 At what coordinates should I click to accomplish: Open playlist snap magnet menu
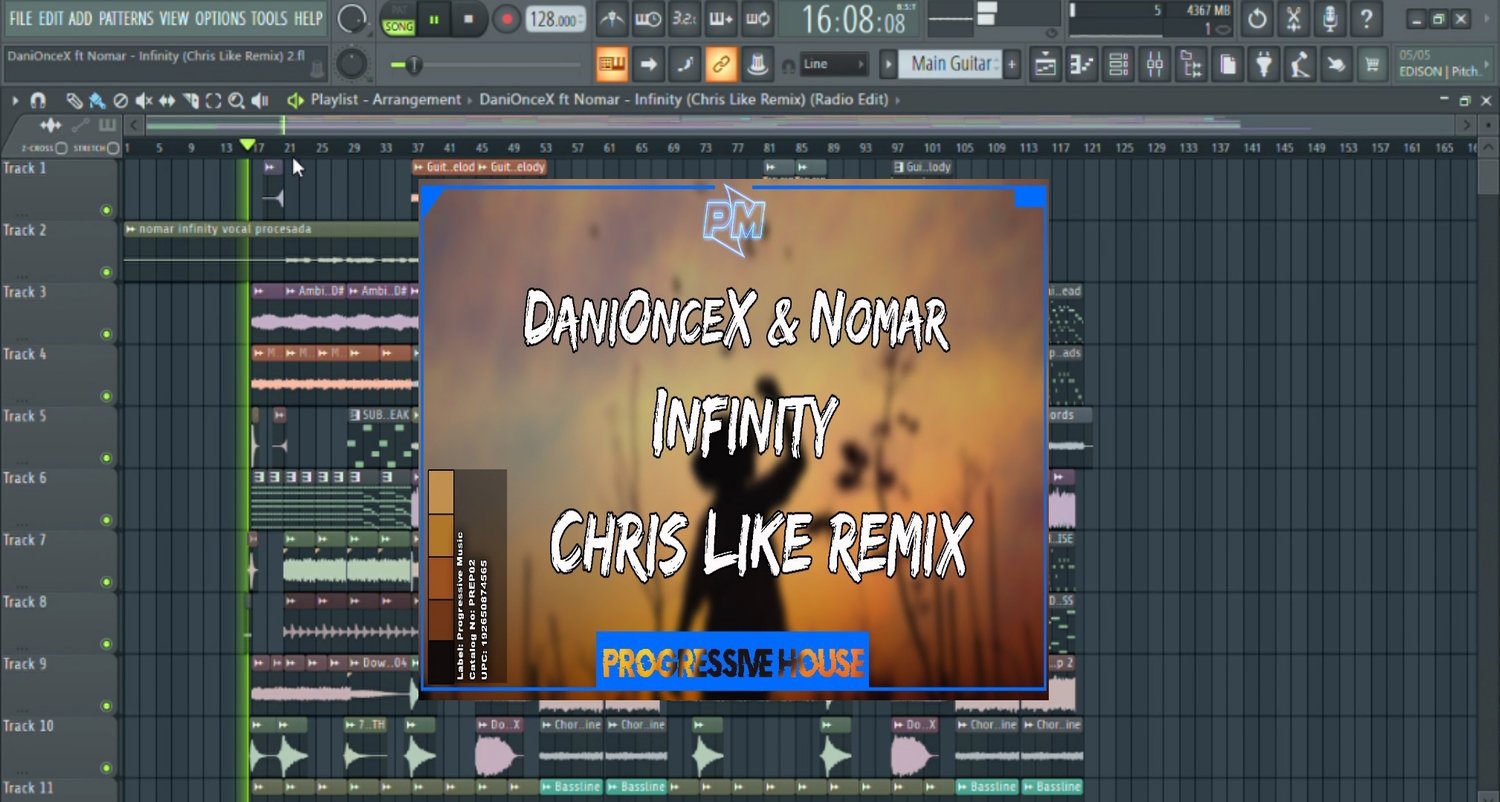[38, 100]
